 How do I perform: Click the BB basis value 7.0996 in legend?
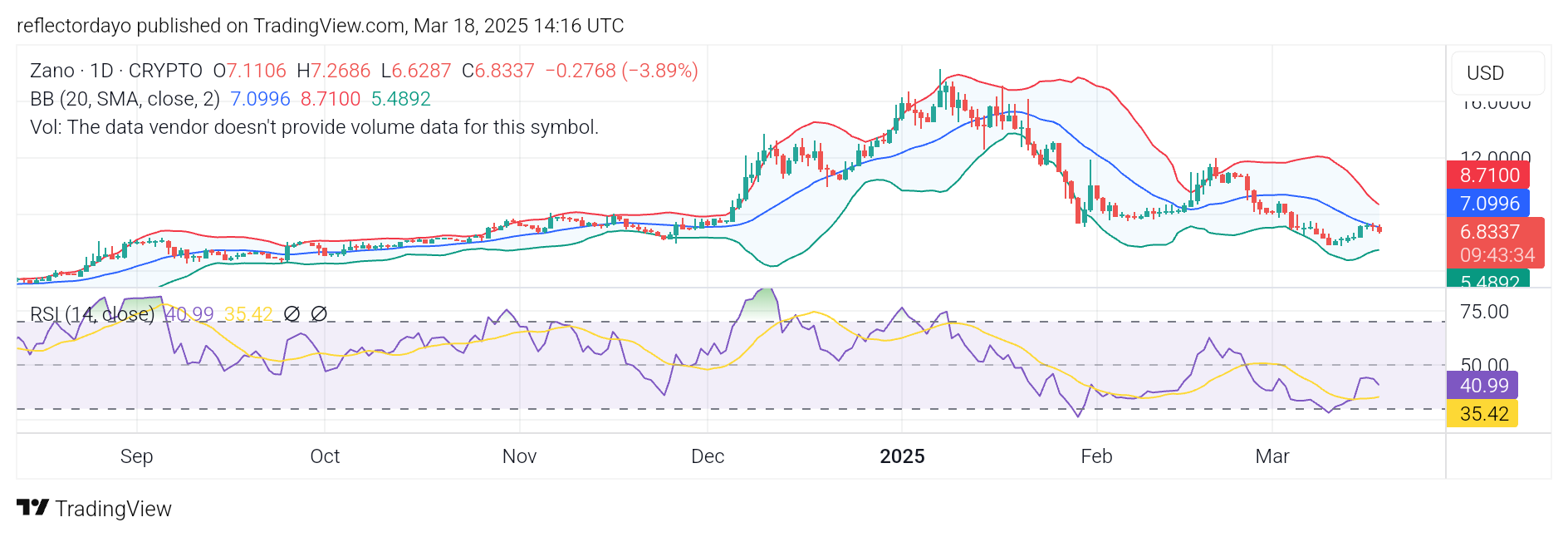260,99
